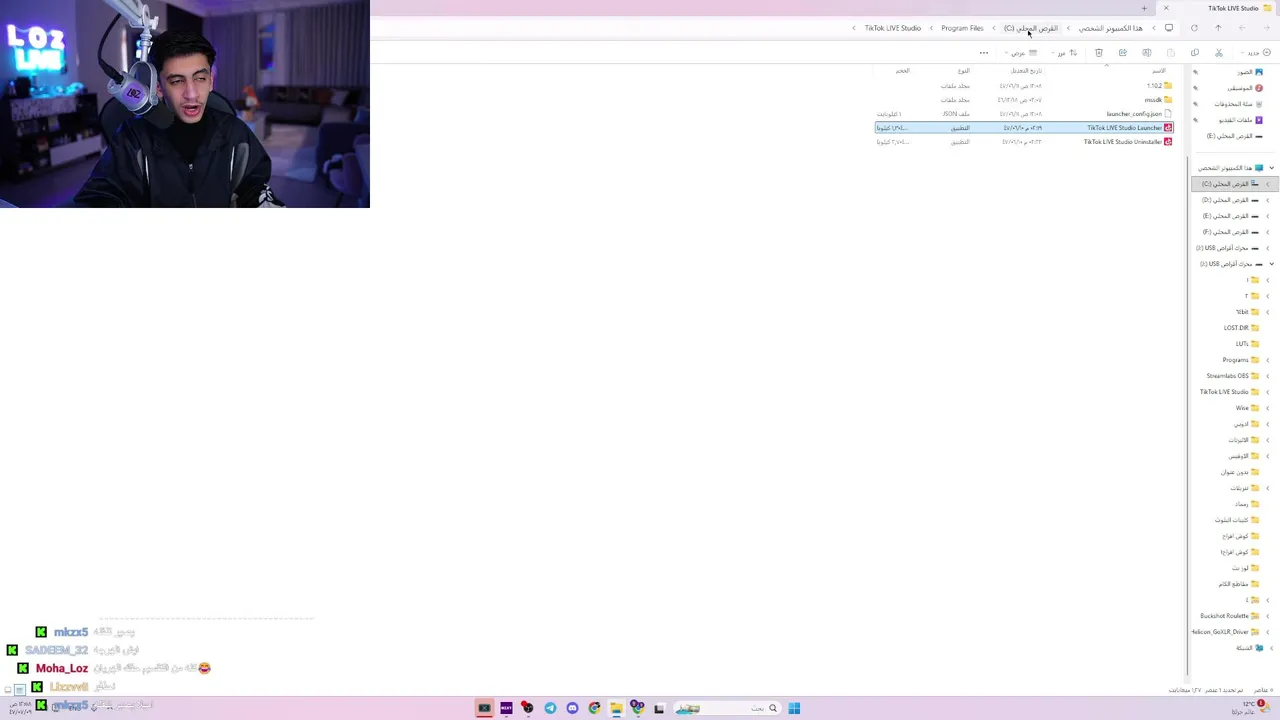Click TikTok LIVE Studio in the breadcrumb
The image size is (1280, 720).
[893, 28]
